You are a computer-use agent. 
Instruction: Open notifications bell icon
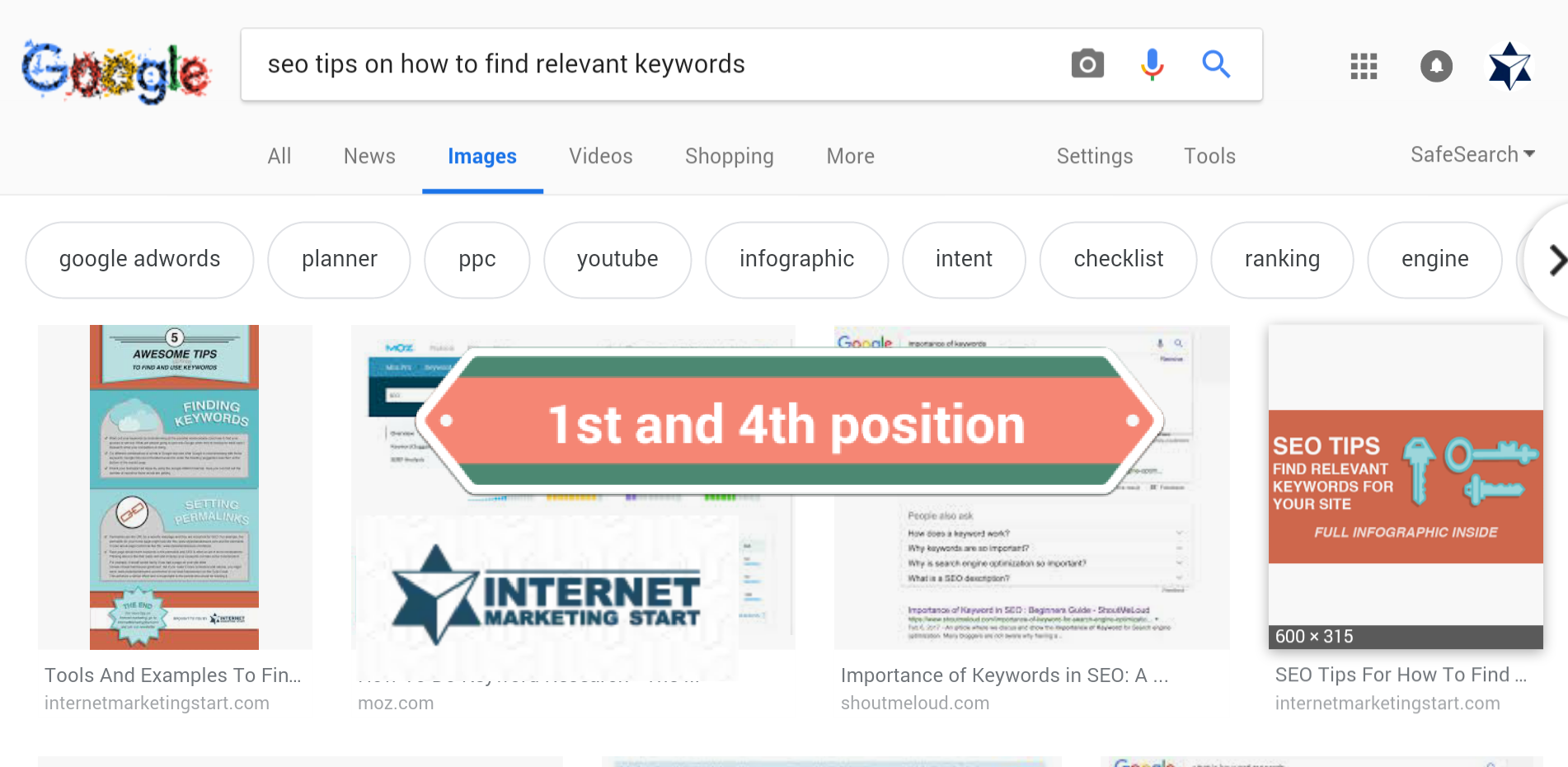coord(1436,66)
